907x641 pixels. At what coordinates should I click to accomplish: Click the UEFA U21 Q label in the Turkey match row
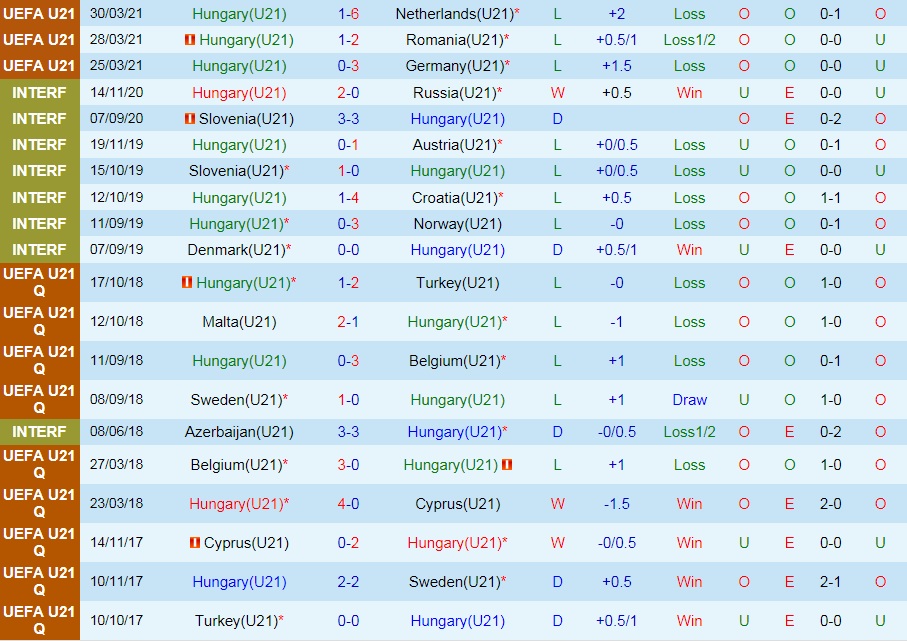[39, 283]
